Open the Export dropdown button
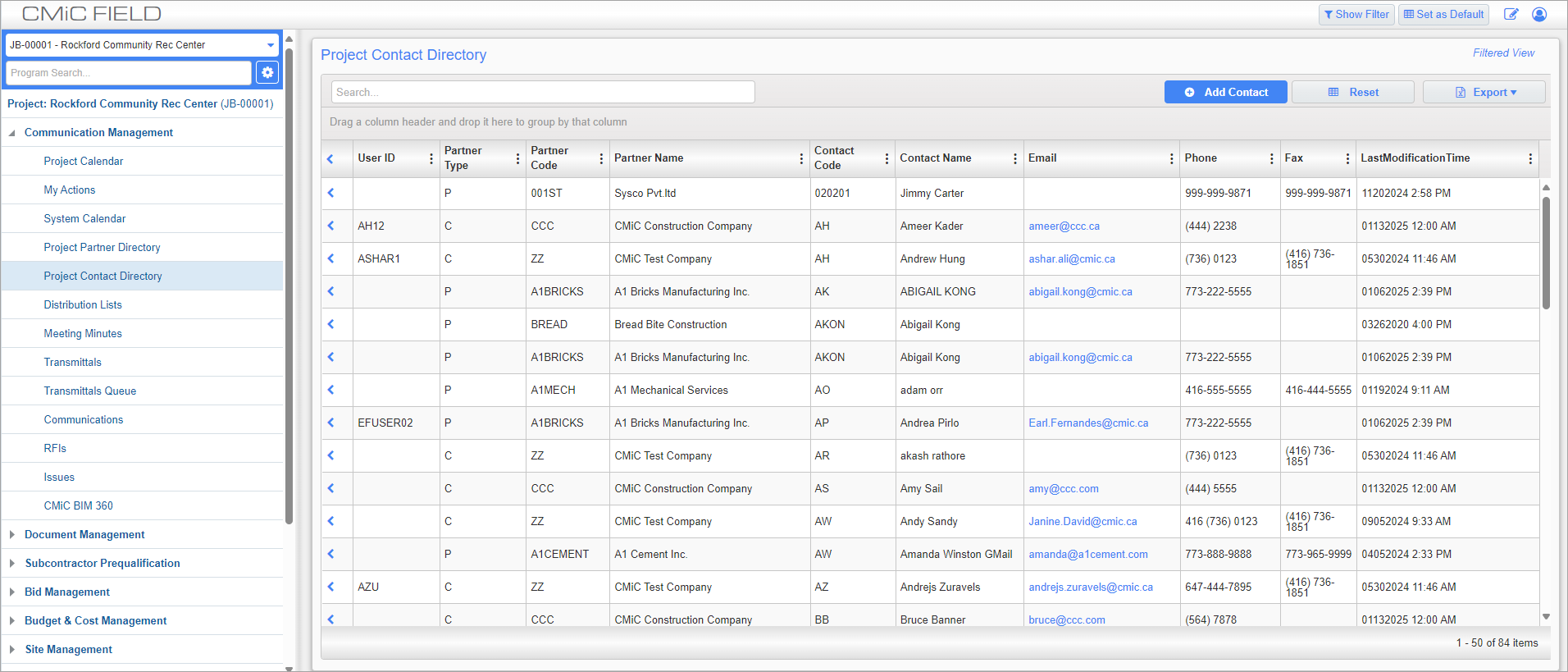Image resolution: width=1568 pixels, height=672 pixels. point(1484,92)
